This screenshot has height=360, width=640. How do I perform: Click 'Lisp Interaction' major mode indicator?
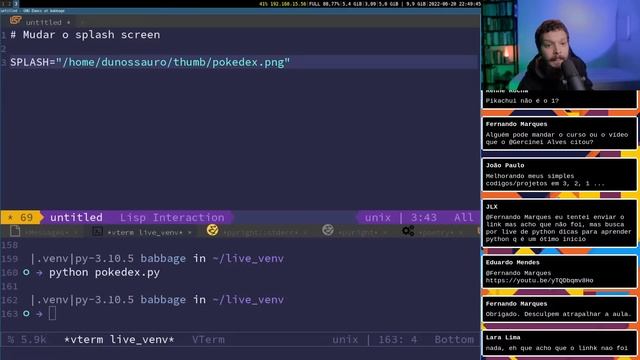(x=172, y=217)
